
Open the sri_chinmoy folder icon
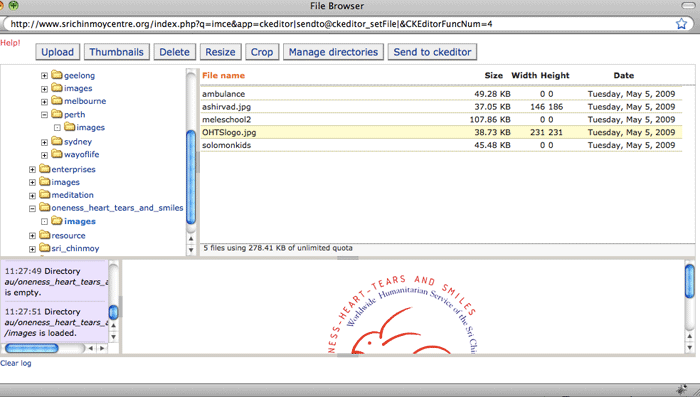point(45,247)
